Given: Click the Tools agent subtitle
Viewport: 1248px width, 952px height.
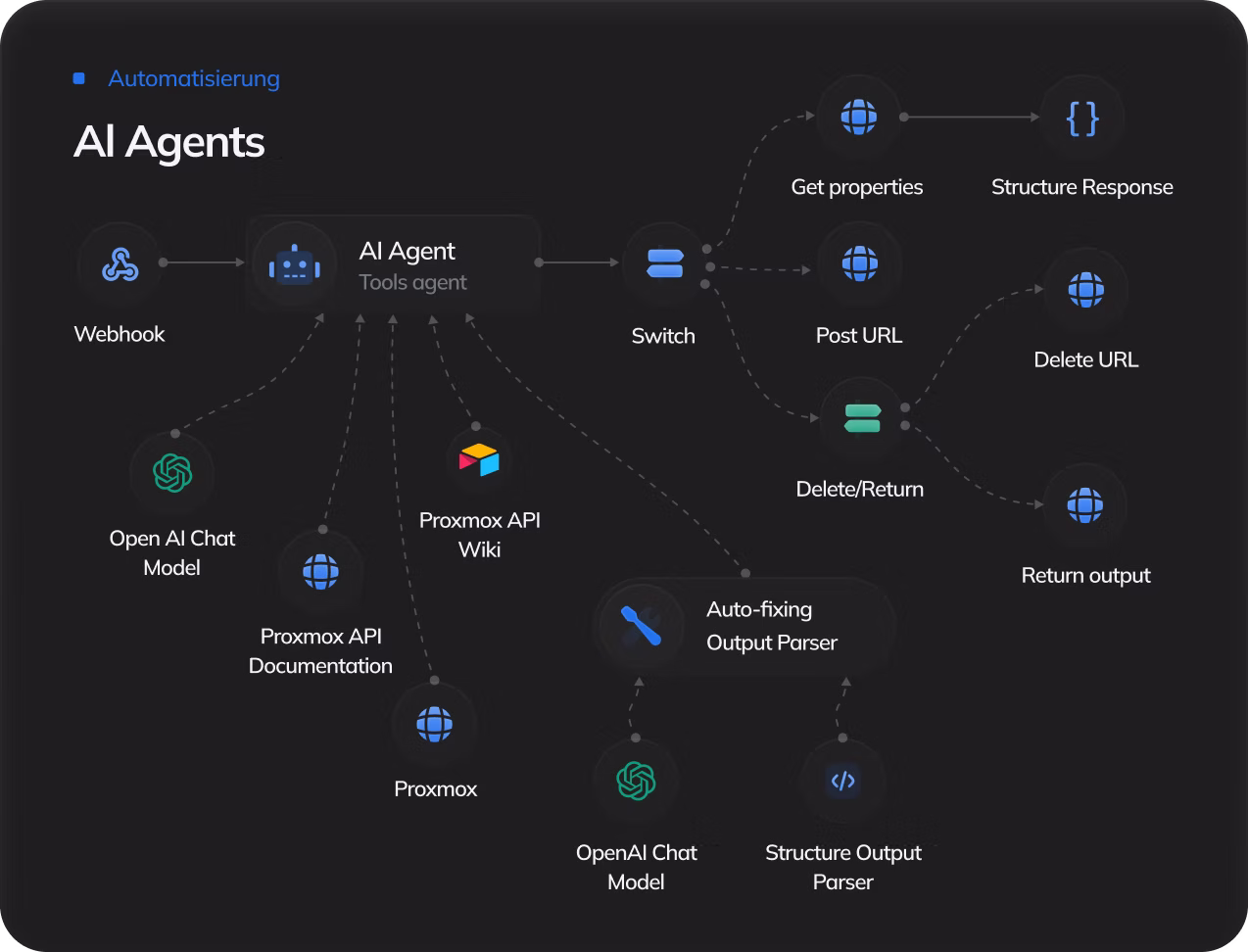Looking at the screenshot, I should click(412, 283).
